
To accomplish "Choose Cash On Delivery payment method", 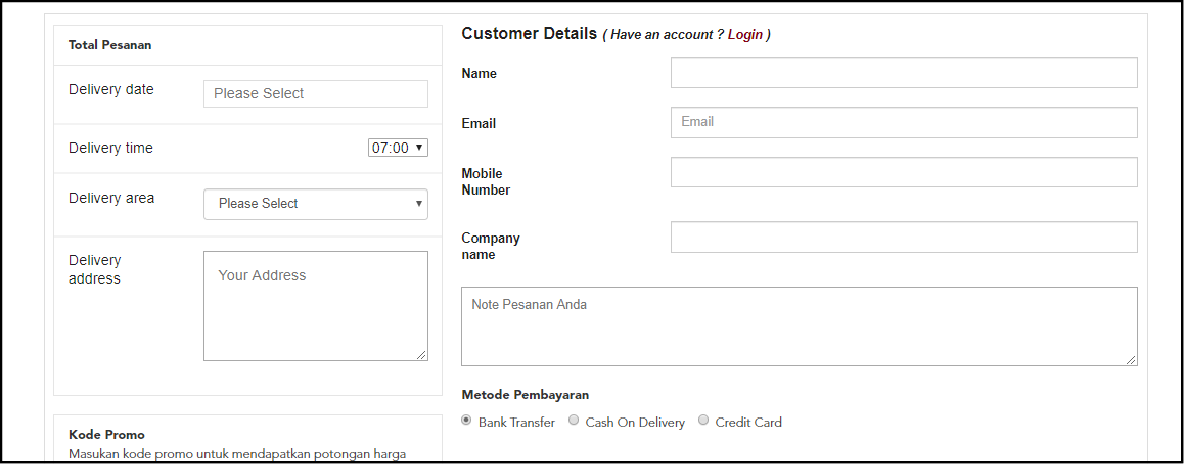I will pyautogui.click(x=574, y=421).
